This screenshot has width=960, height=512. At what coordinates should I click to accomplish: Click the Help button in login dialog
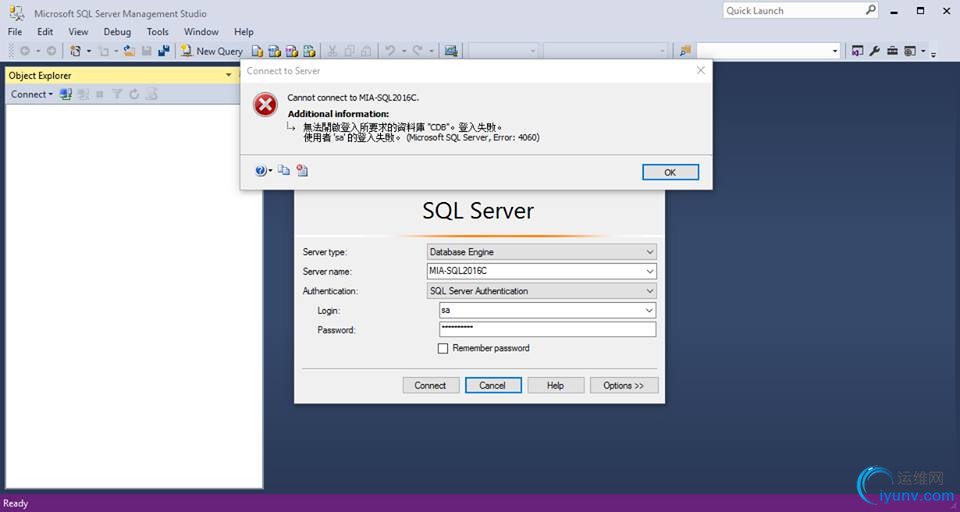click(555, 385)
